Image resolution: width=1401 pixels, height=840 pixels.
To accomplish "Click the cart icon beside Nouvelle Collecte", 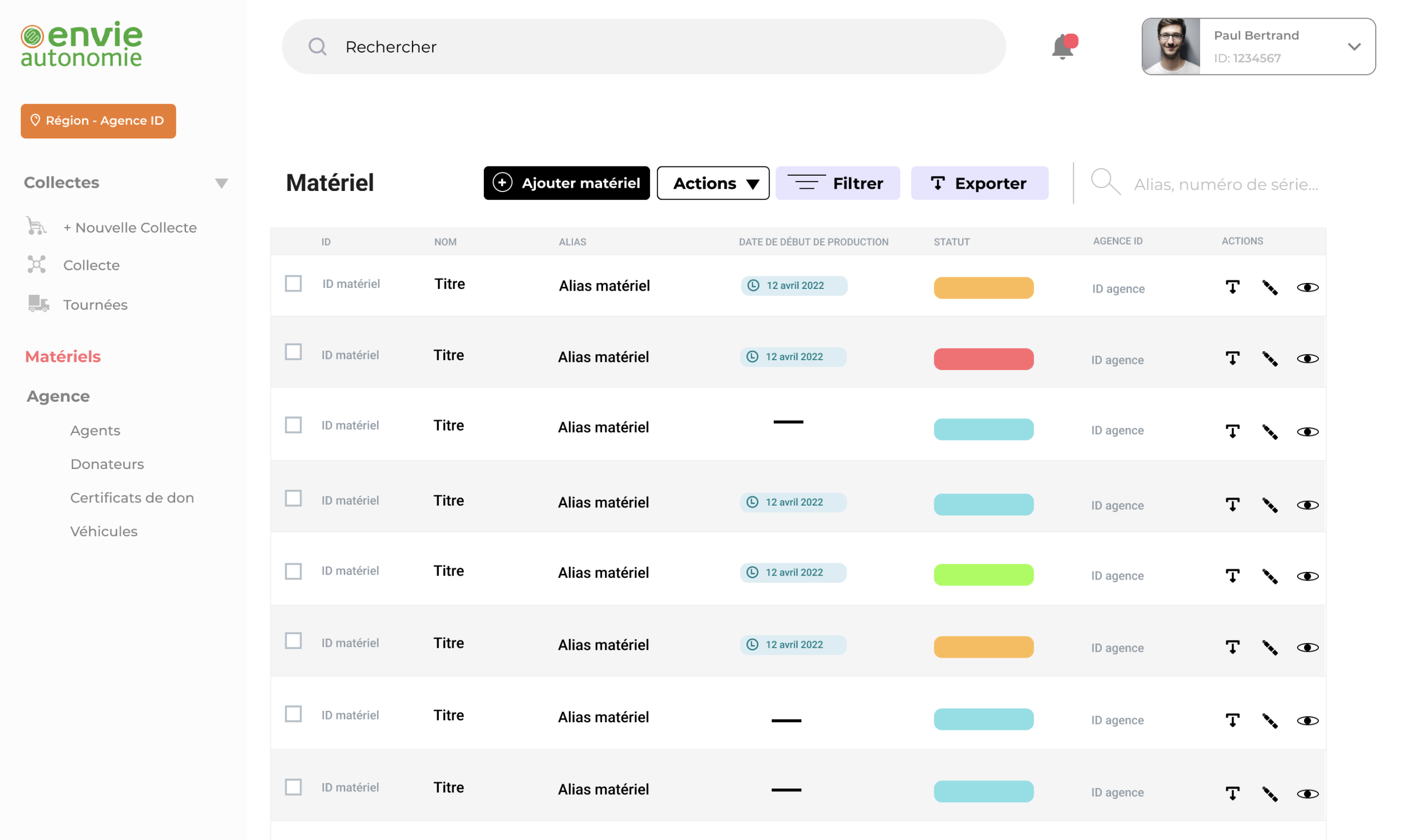I will click(x=36, y=227).
